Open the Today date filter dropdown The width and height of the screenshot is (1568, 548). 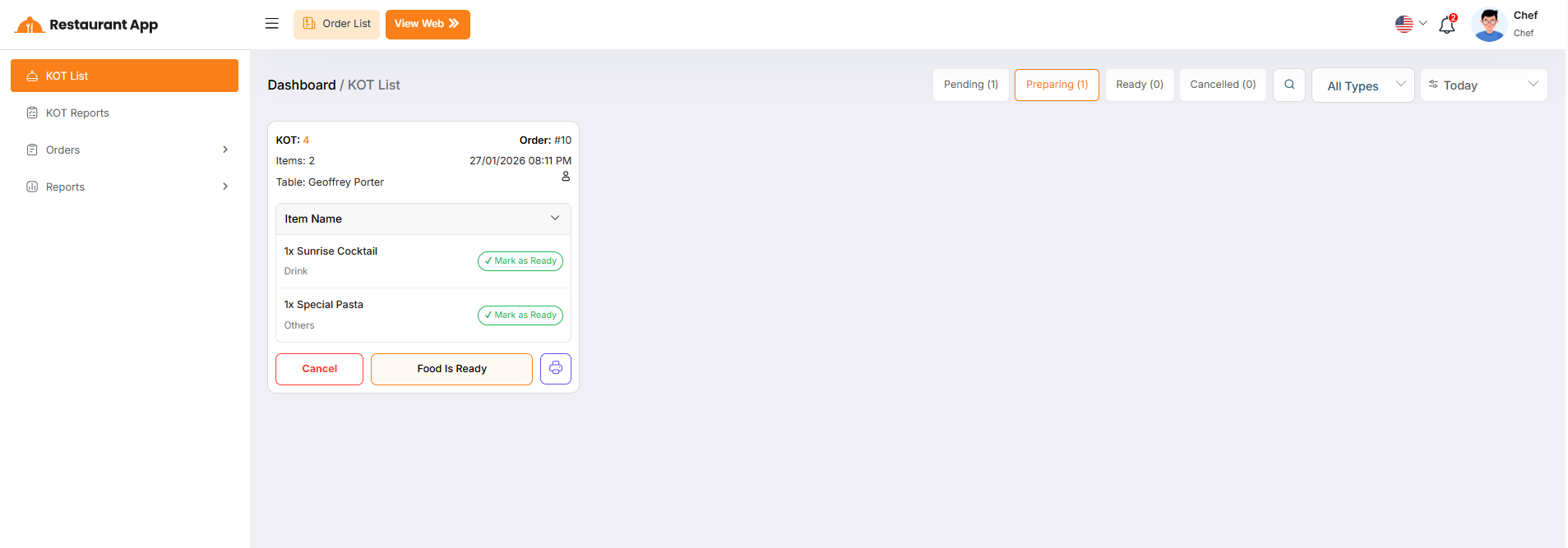1483,85
